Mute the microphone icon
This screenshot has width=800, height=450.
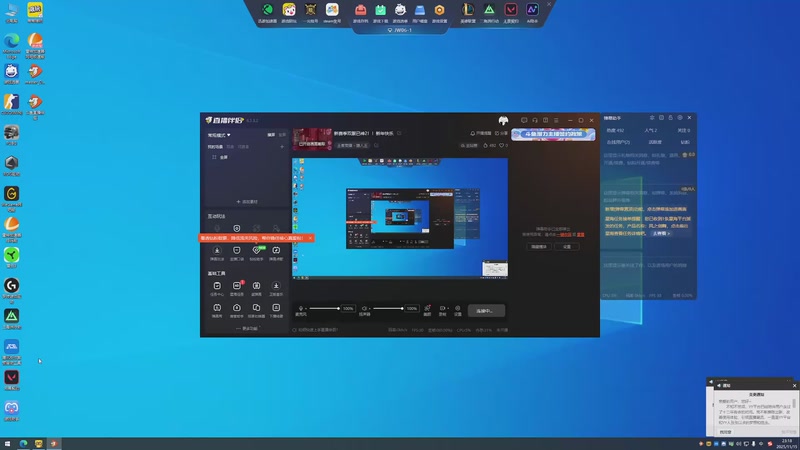pyautogui.click(x=301, y=309)
